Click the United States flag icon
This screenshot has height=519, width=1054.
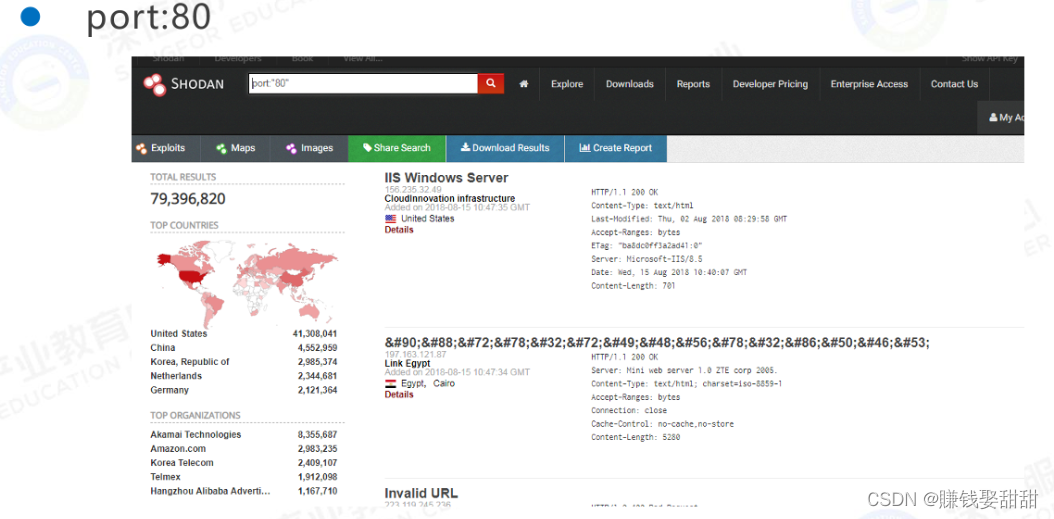[x=391, y=219]
